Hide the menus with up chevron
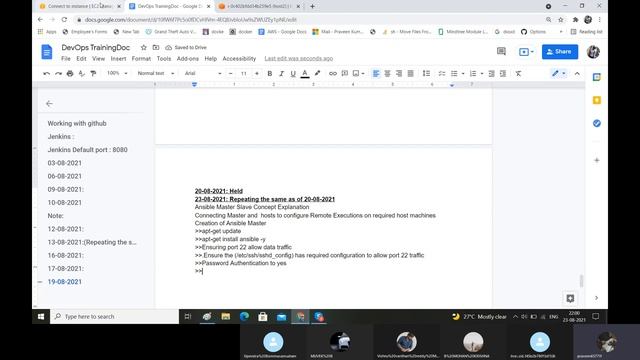 577,73
